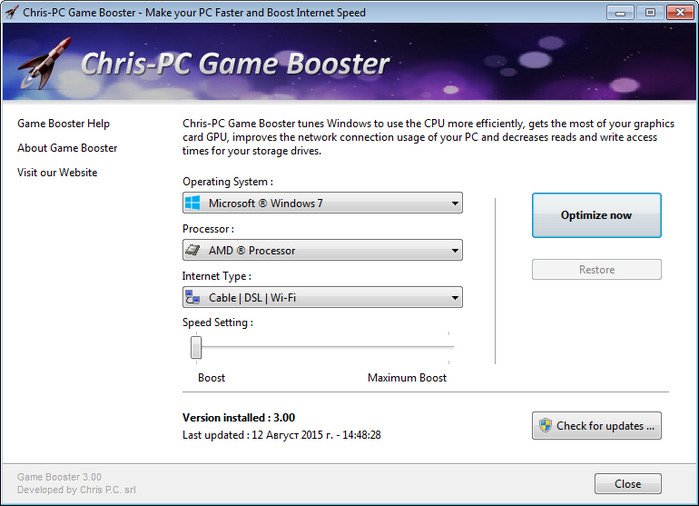Click 'Developed by Chris P.C. srl' text
The height and width of the screenshot is (506, 699).
coord(76,490)
